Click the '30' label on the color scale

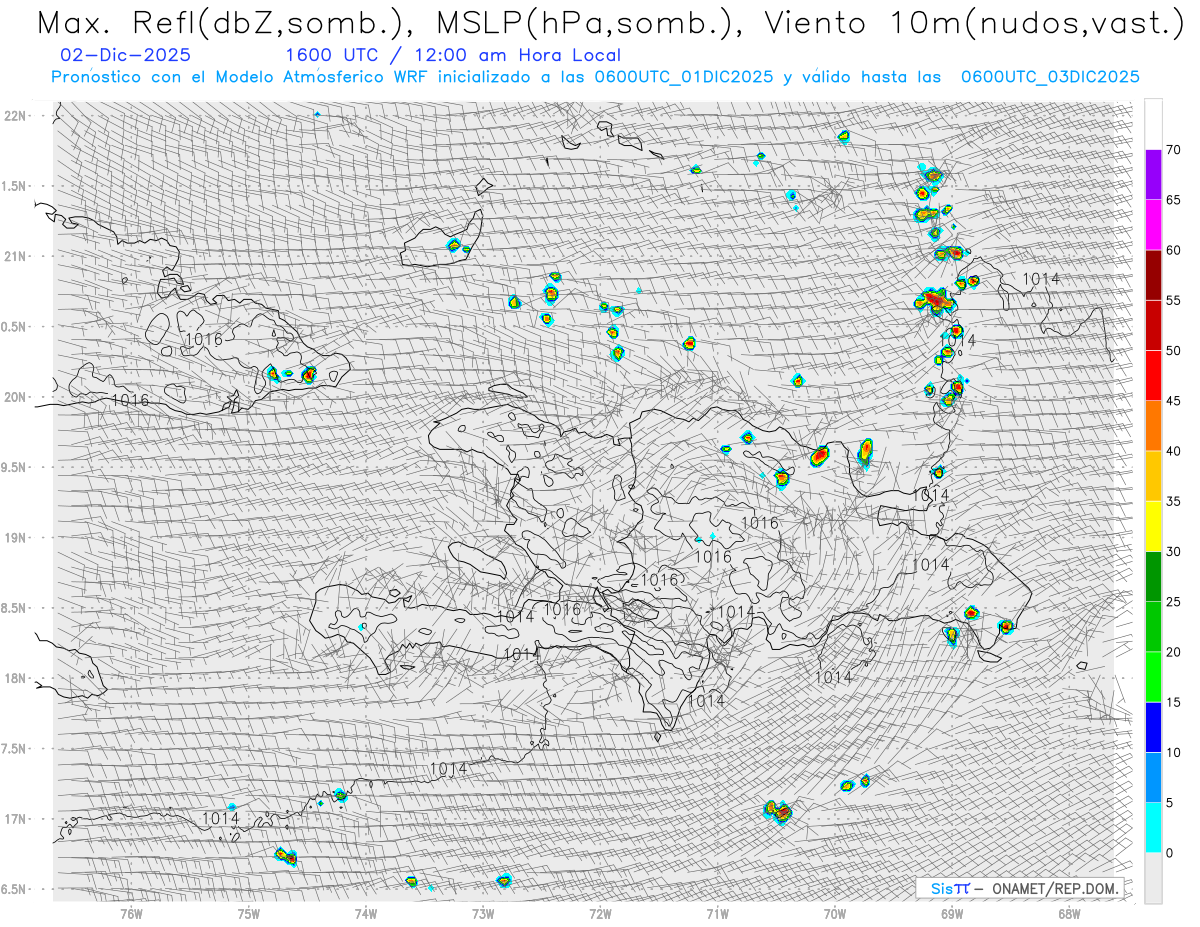click(1173, 551)
